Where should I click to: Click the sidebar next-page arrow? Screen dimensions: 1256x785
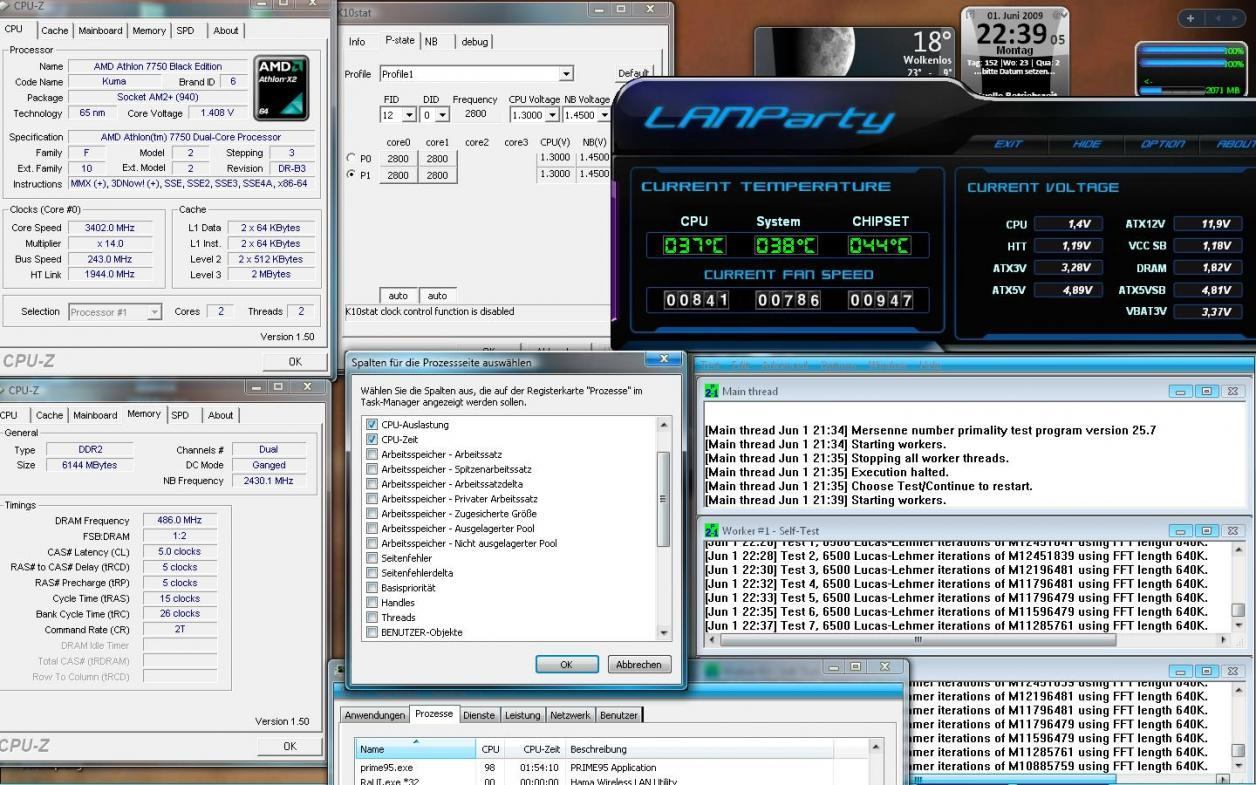click(1233, 18)
